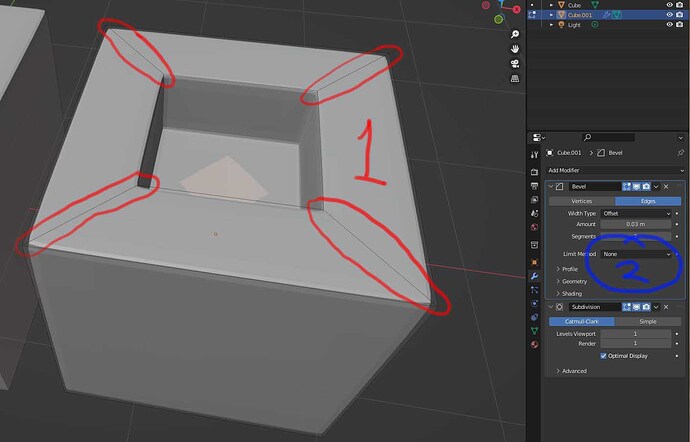Expand the Cube.001 row in the outliner
Screen dimensions: 690x442
(x=551, y=15)
